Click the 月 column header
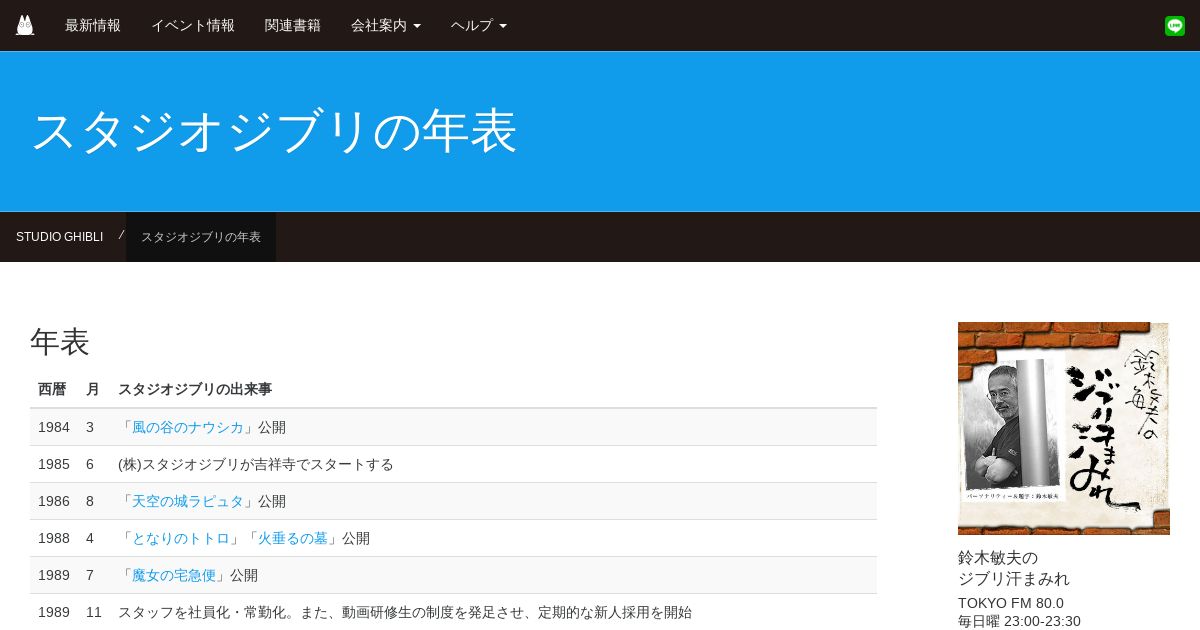1200x630 pixels. [93, 389]
